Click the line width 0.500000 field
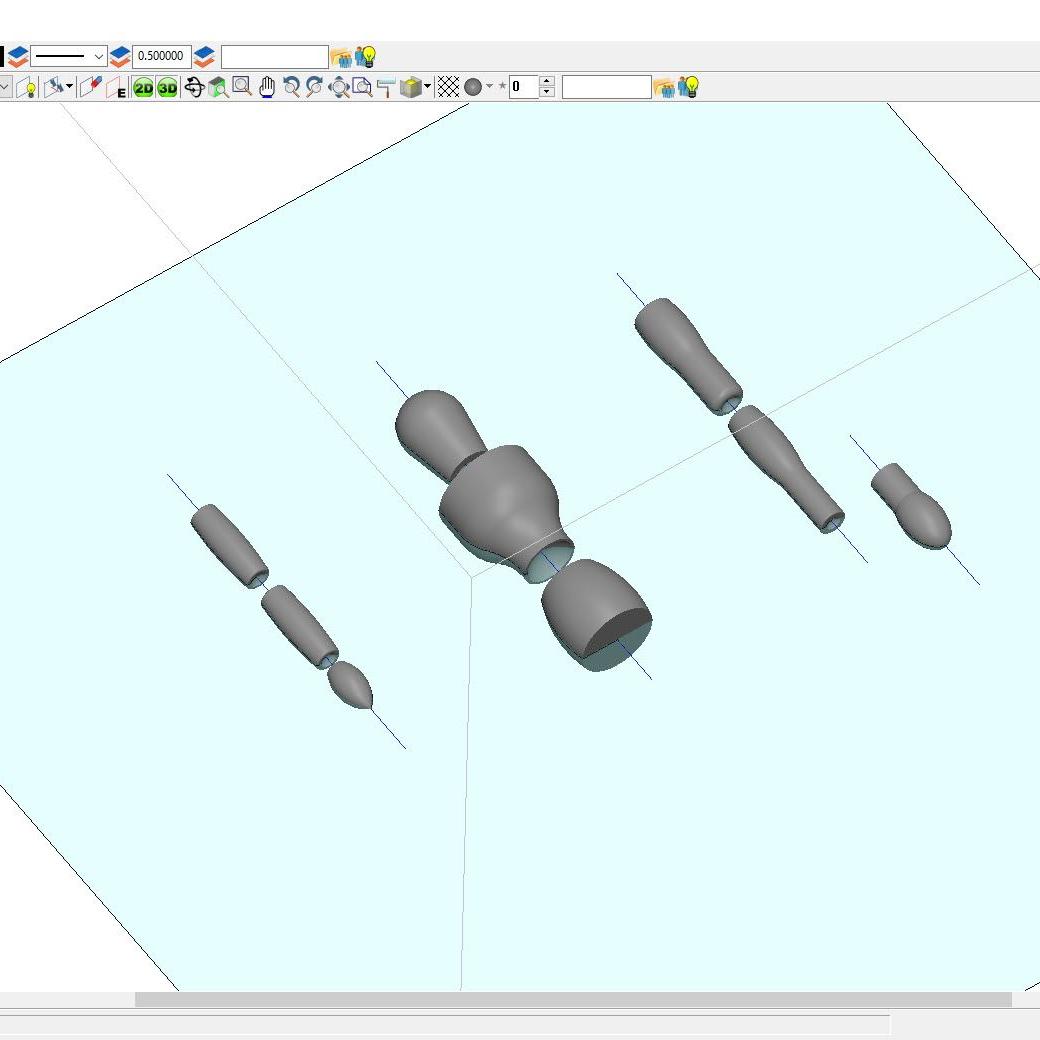The height and width of the screenshot is (1040, 1040). 161,56
